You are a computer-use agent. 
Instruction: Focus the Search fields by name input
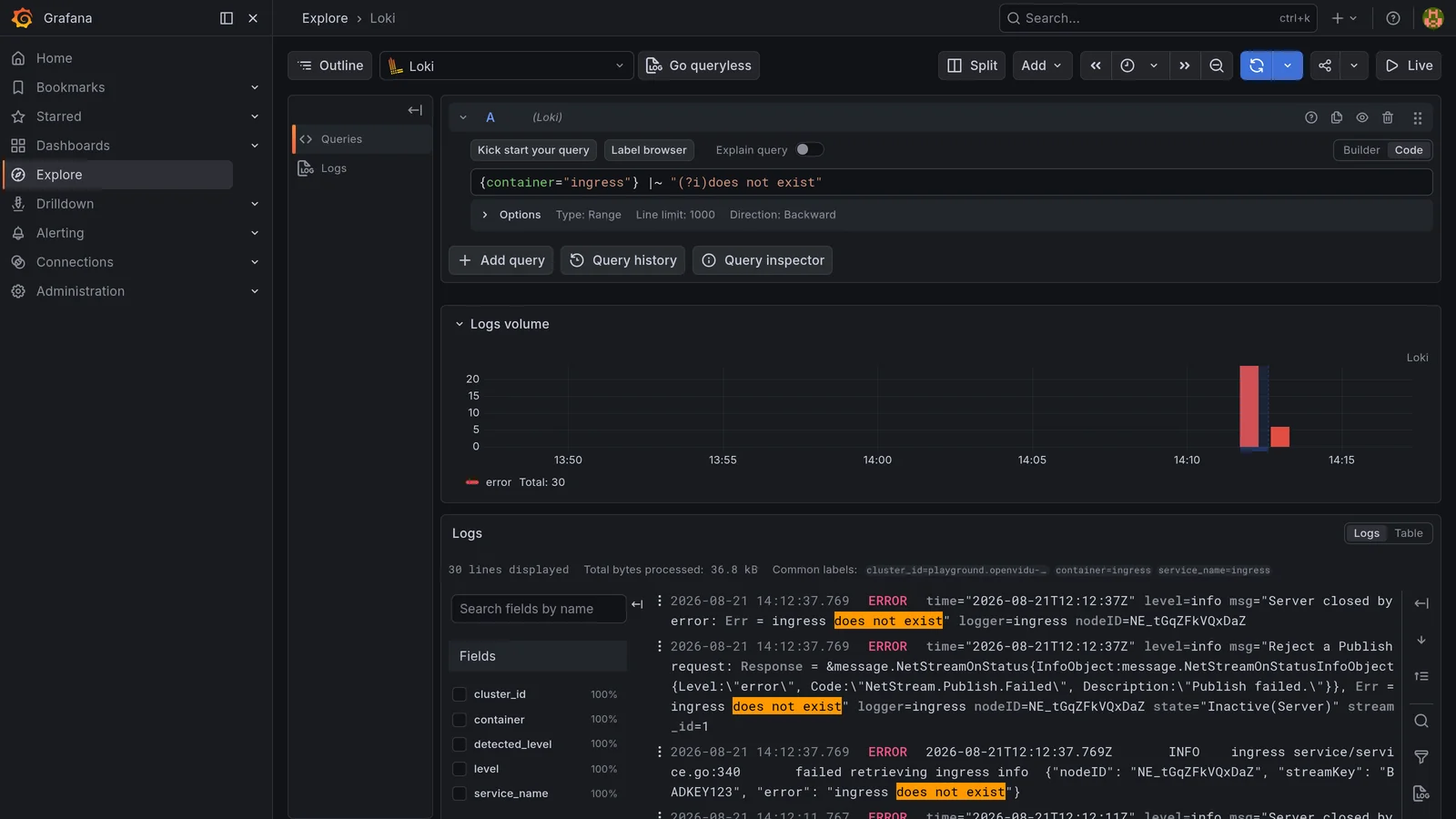pos(539,609)
